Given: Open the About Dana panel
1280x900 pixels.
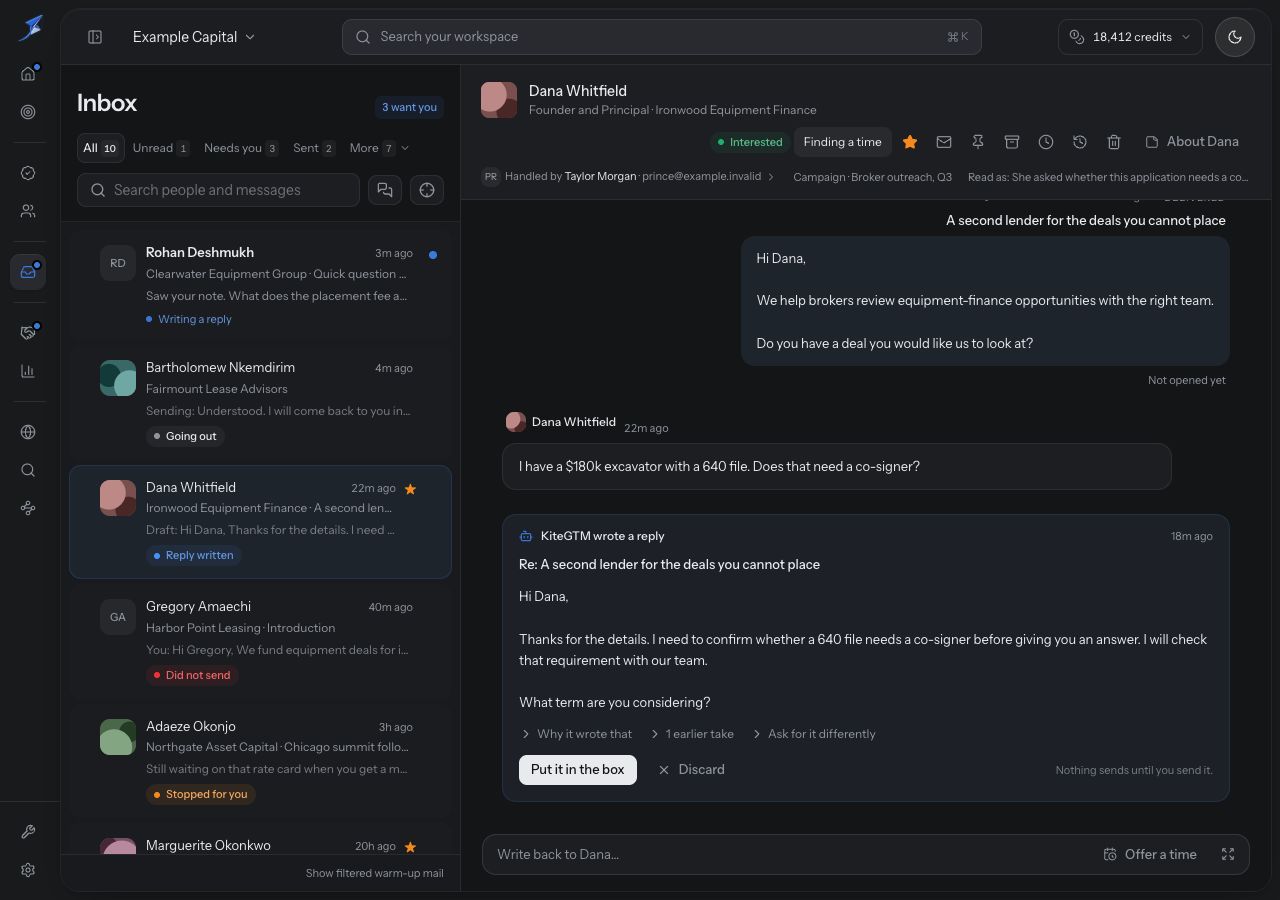Looking at the screenshot, I should 1192,142.
